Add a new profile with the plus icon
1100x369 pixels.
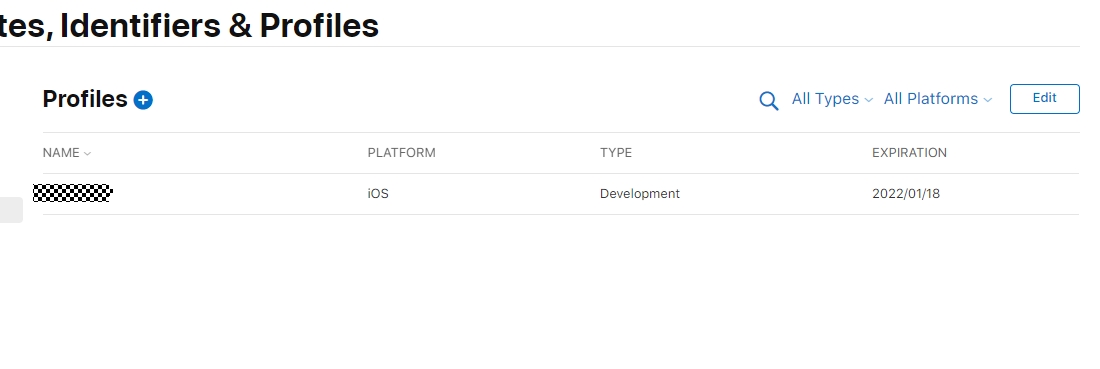(x=143, y=100)
